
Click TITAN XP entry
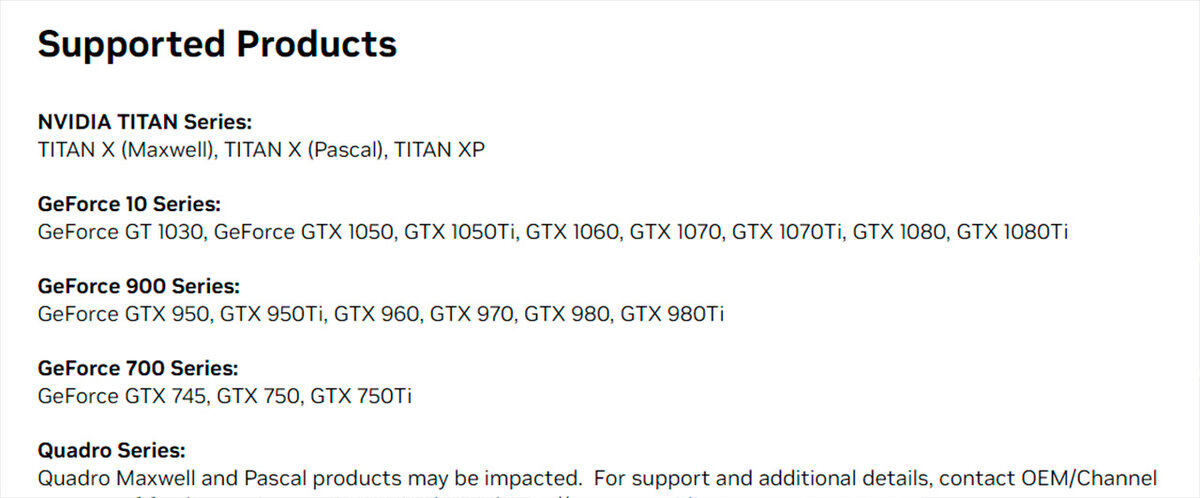[x=440, y=150]
